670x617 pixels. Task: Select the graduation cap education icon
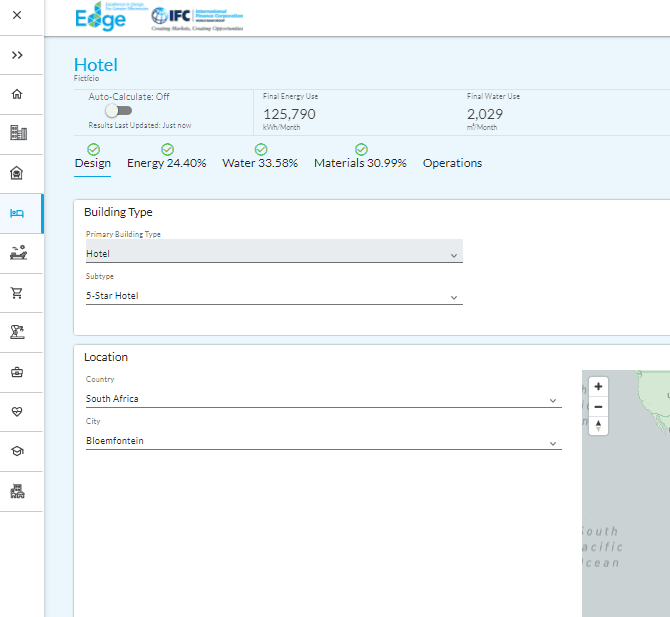17,452
